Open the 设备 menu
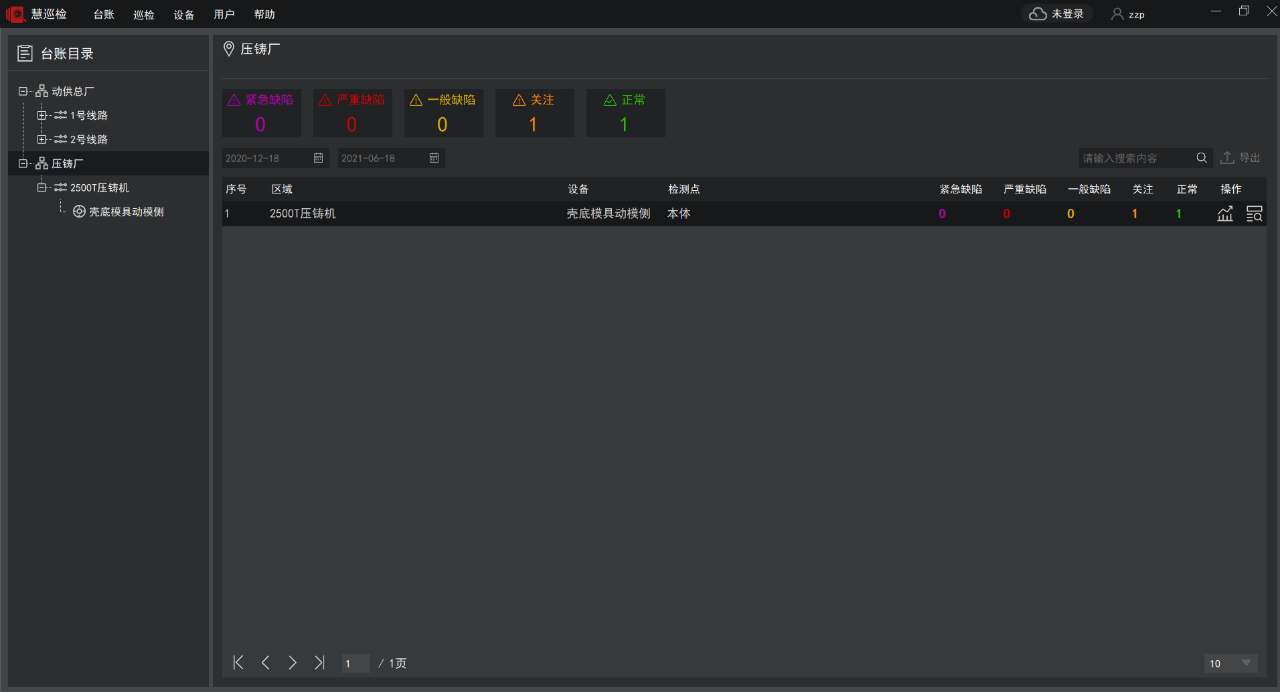This screenshot has width=1280, height=692. [184, 15]
